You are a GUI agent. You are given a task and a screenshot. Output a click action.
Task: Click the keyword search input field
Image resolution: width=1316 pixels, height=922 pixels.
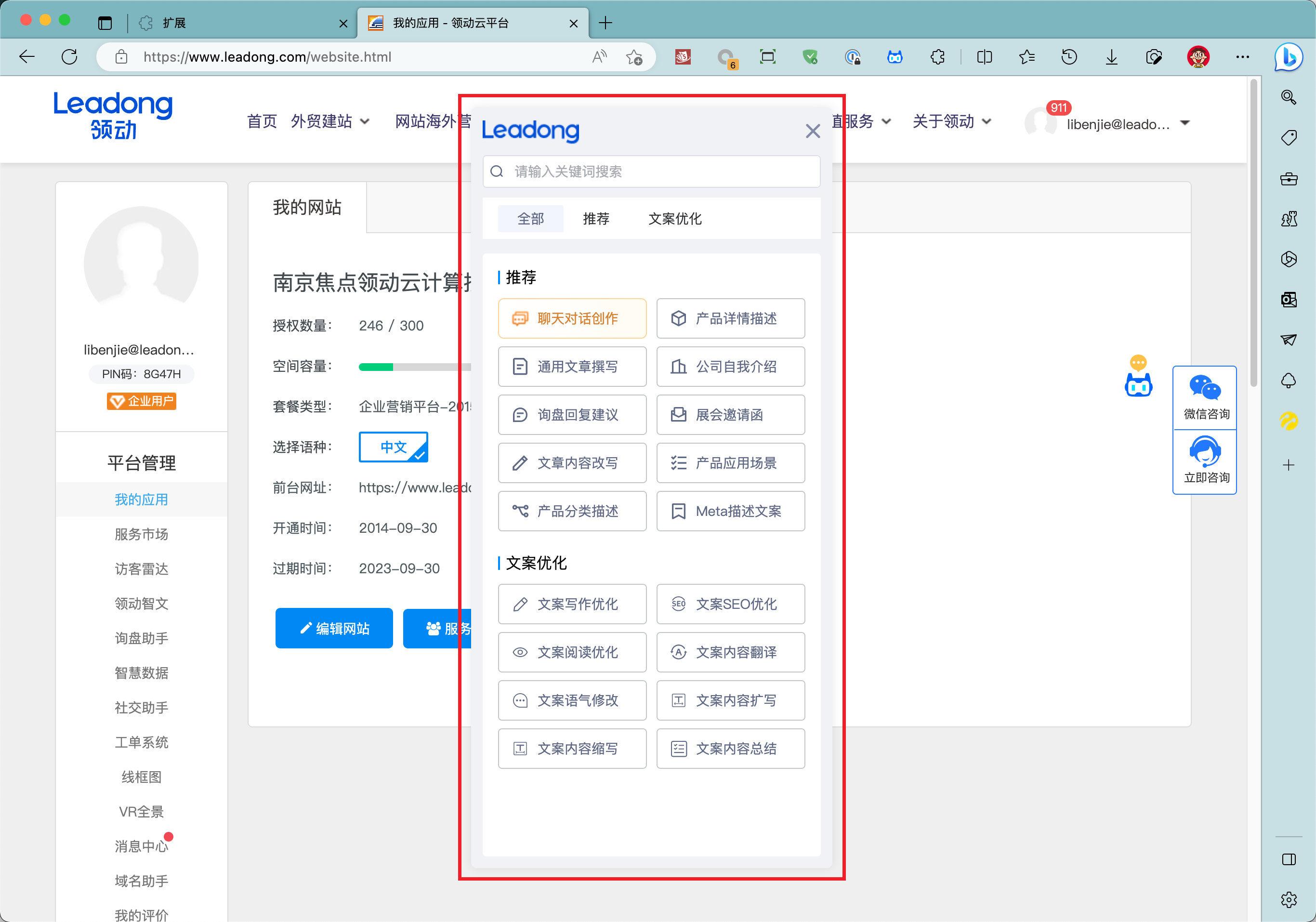(651, 171)
